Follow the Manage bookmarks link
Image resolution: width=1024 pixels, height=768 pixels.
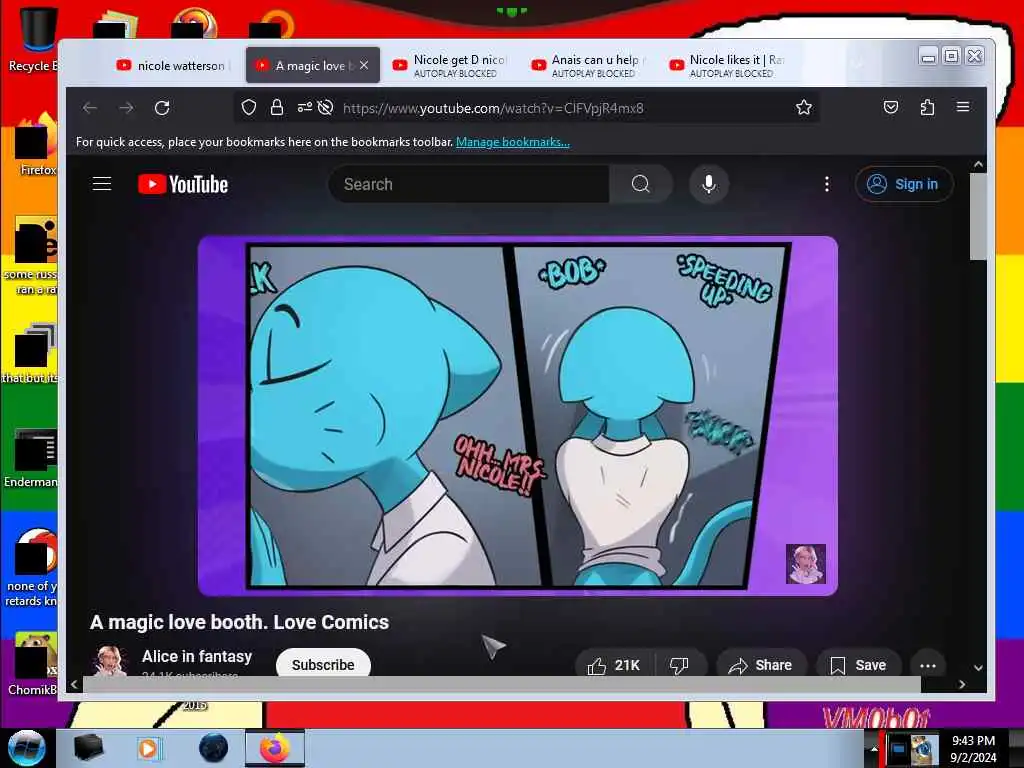513,142
